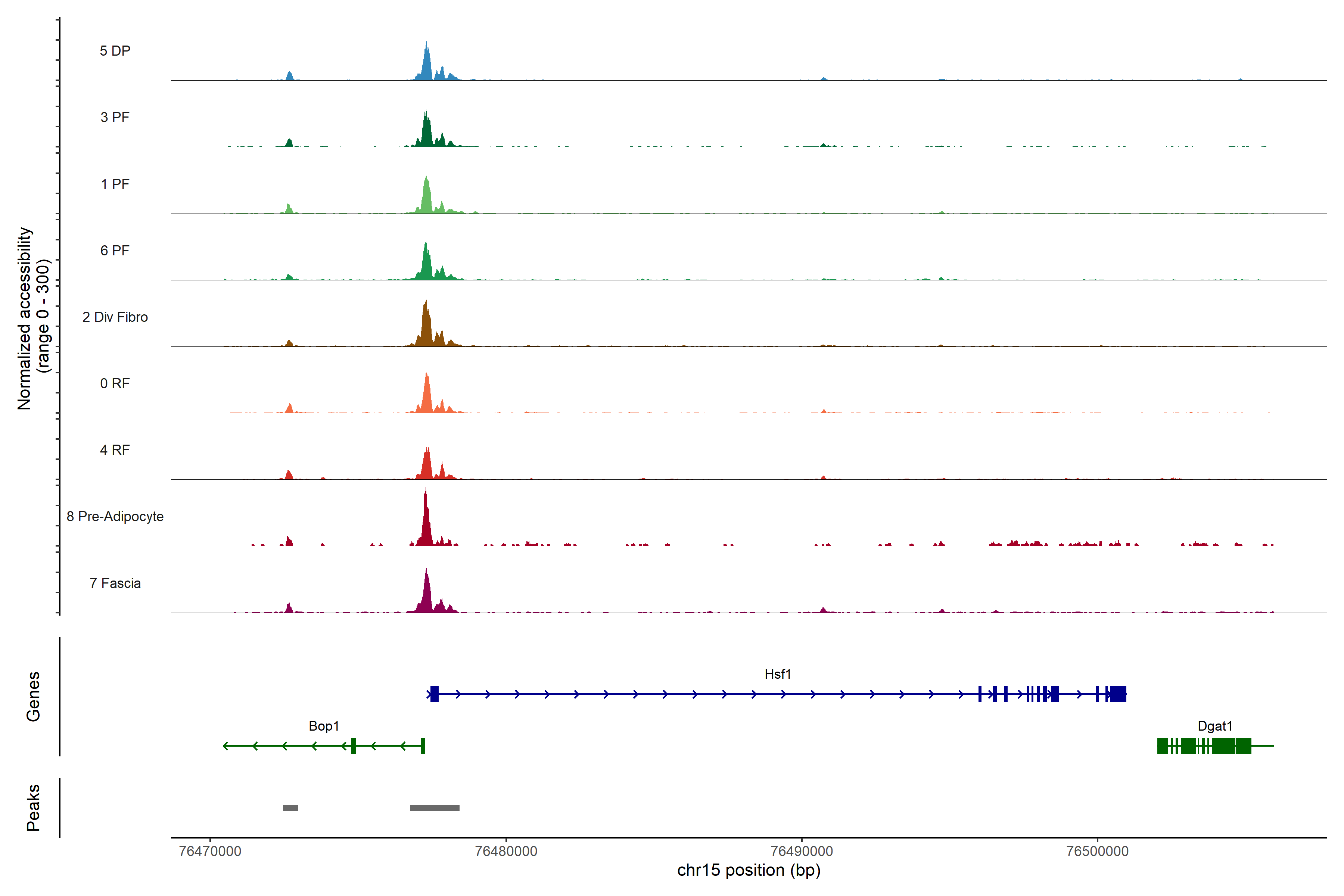1344x896 pixels.
Task: Click the chr15 position axis title
Action: (749, 870)
